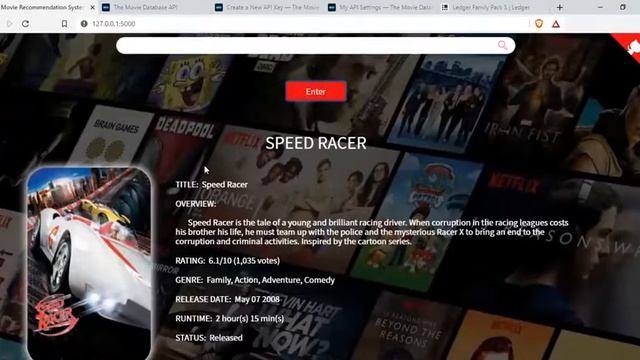The height and width of the screenshot is (360, 640).
Task: Click the forward navigation arrow
Action: [x=9, y=24]
